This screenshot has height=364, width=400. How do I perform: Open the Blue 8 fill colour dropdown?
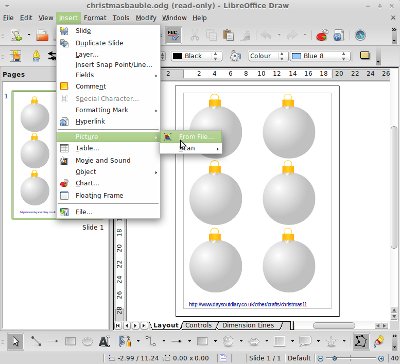coord(343,56)
